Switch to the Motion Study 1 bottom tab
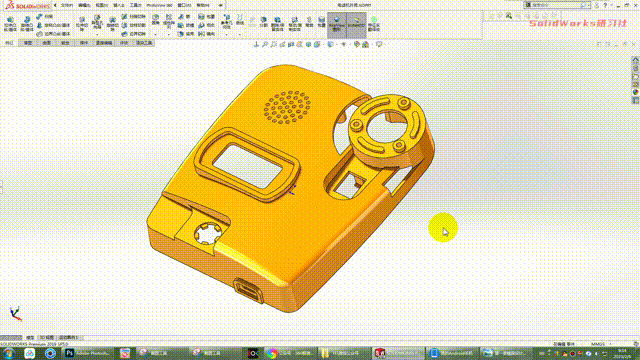Viewport: 640px width, 360px height. click(69, 338)
